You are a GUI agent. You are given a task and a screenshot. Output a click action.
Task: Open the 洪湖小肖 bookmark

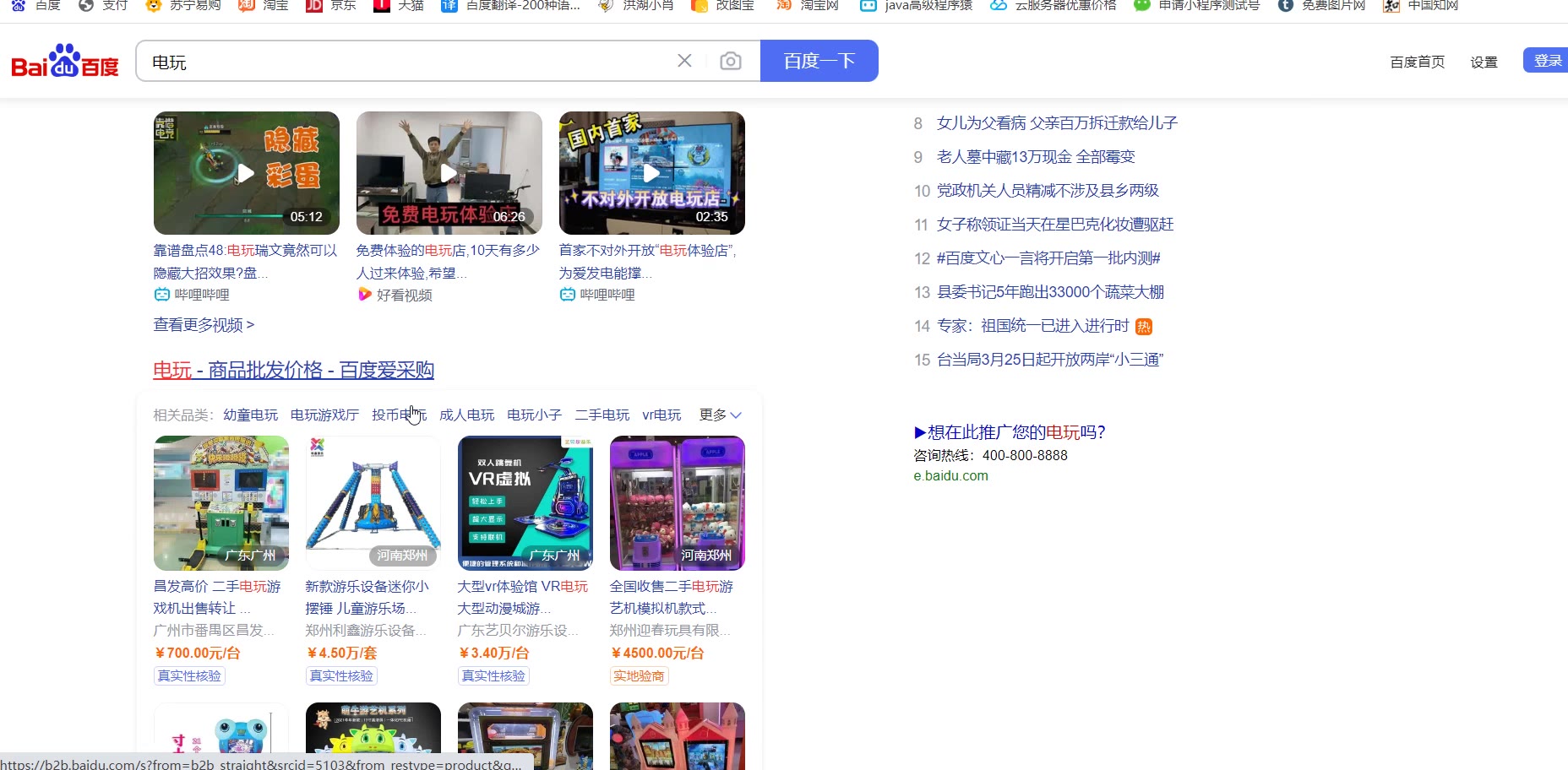635,5
